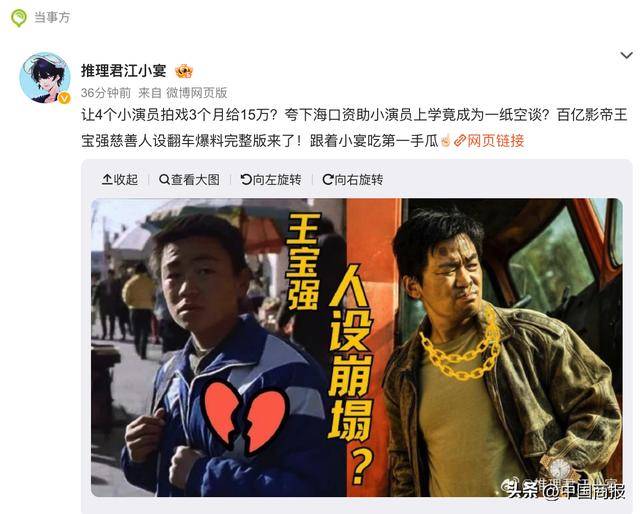640x514 pixels.
Task: Rotate image left with 向左旋转
Action: [271, 179]
